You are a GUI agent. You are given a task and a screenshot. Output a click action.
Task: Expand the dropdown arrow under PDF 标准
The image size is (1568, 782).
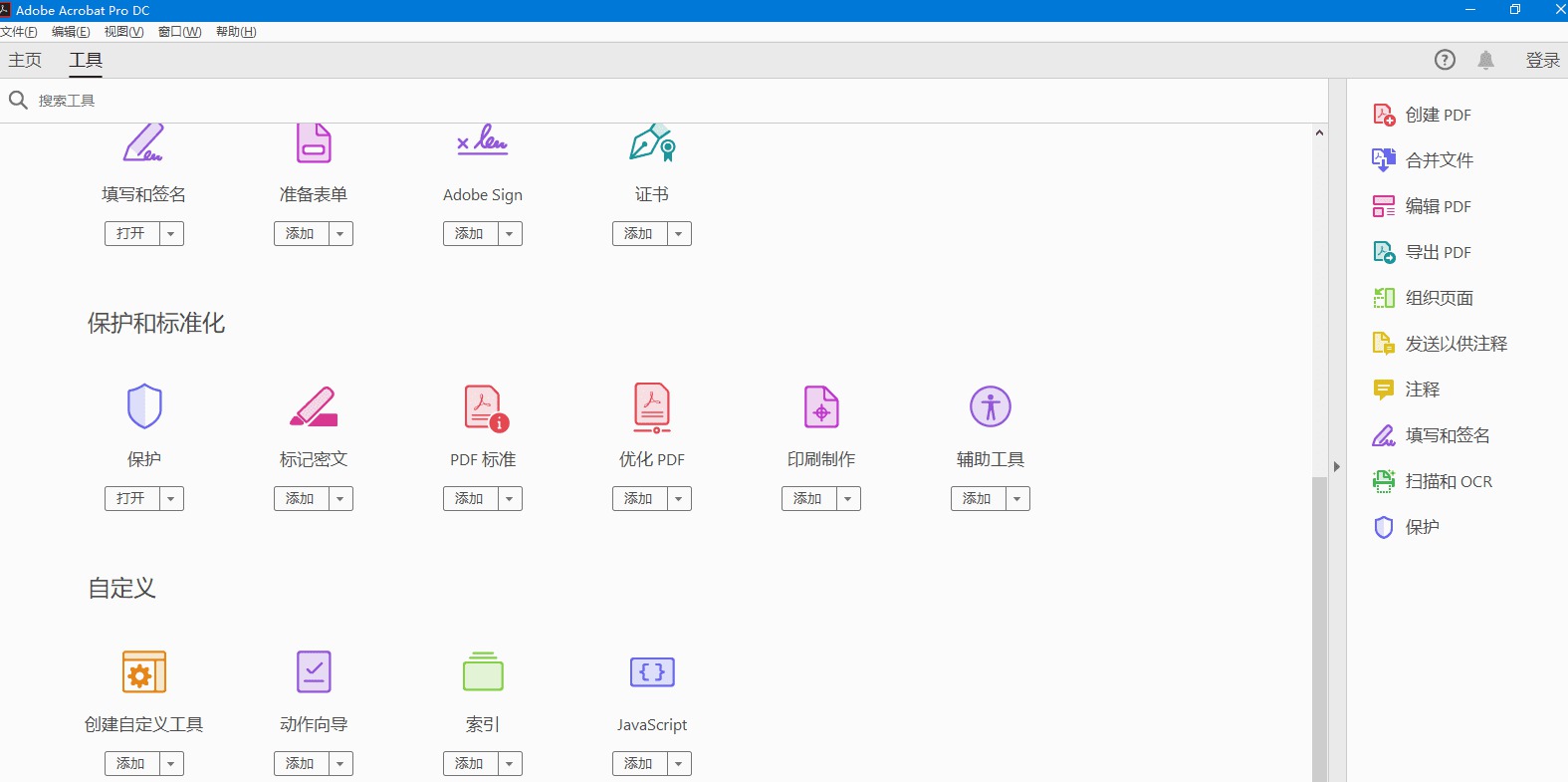tap(510, 499)
